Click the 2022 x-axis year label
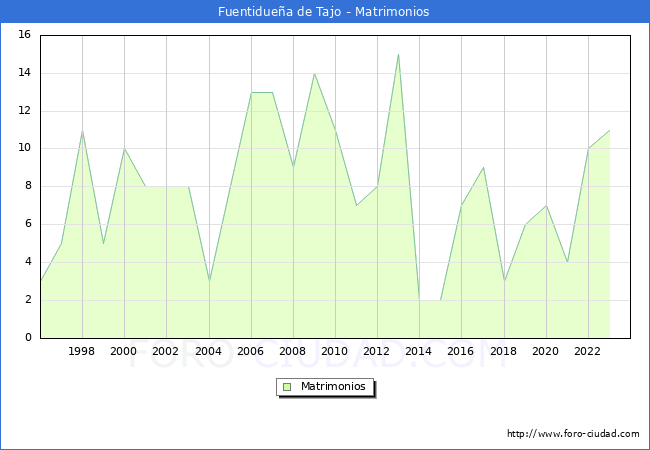This screenshot has height=450, width=650. click(x=588, y=352)
